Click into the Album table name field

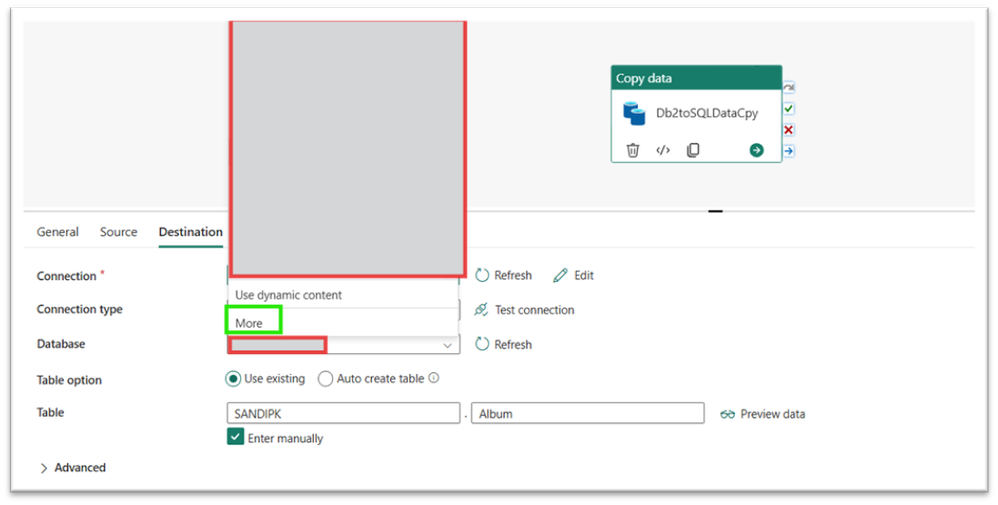(x=587, y=413)
